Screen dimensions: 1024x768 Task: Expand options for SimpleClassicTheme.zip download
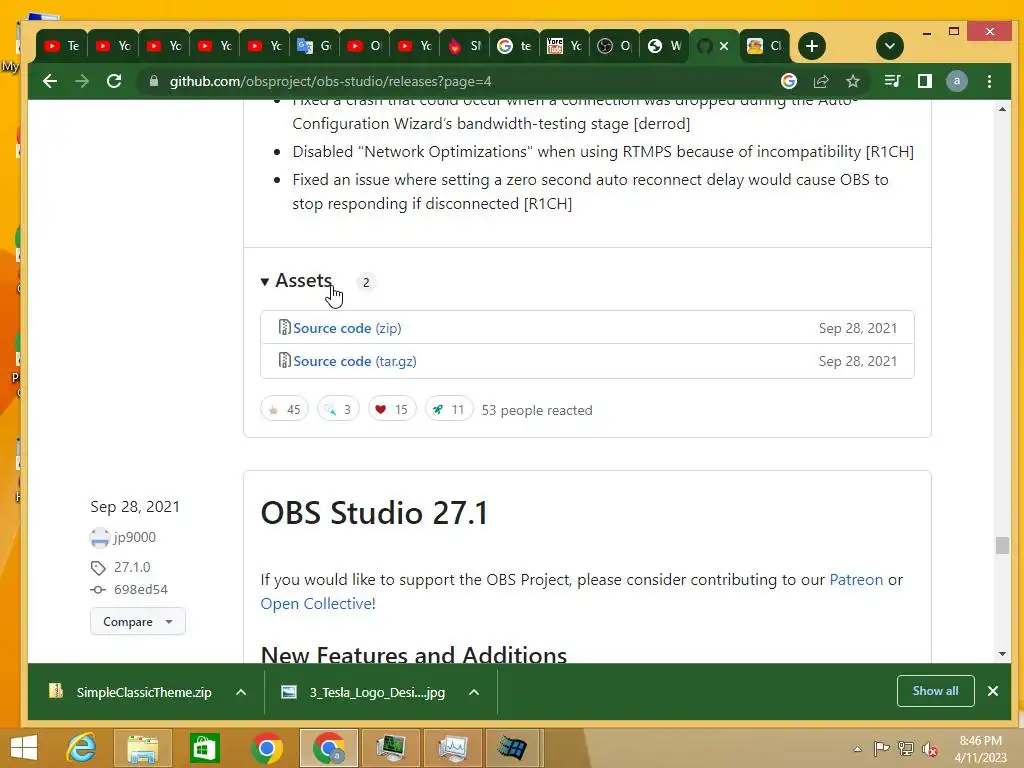[241, 692]
